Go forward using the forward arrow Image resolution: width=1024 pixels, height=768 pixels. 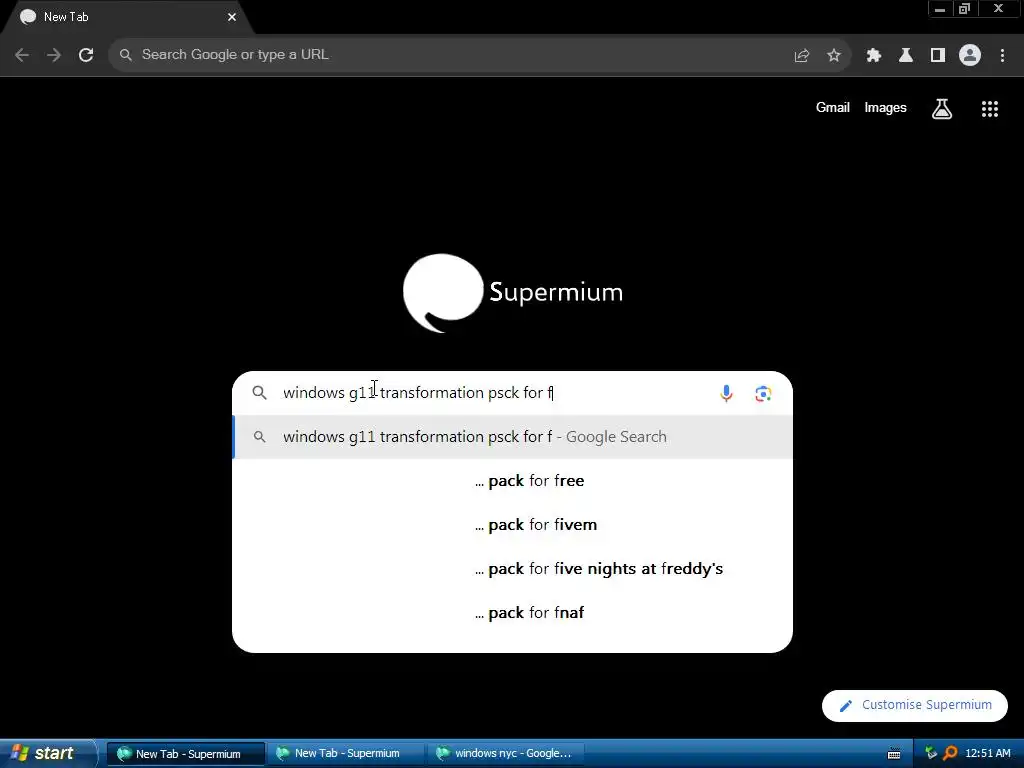54,55
